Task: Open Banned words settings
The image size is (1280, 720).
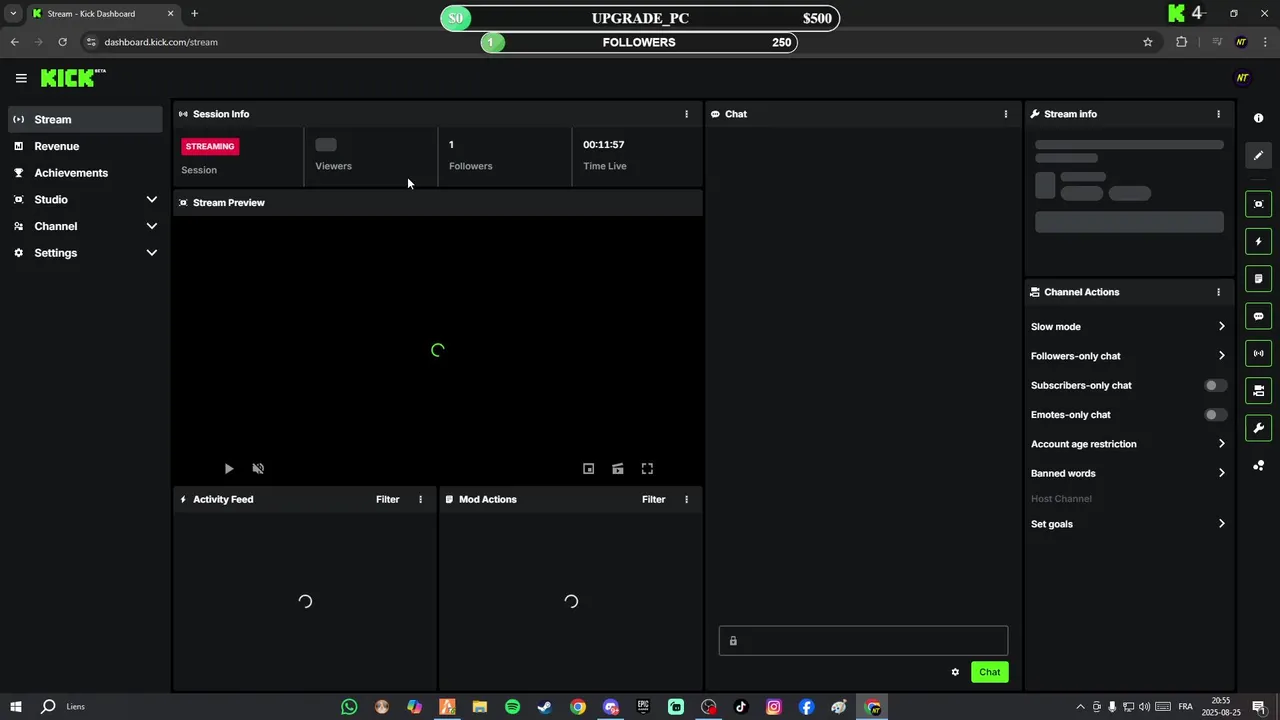Action: pos(1128,473)
